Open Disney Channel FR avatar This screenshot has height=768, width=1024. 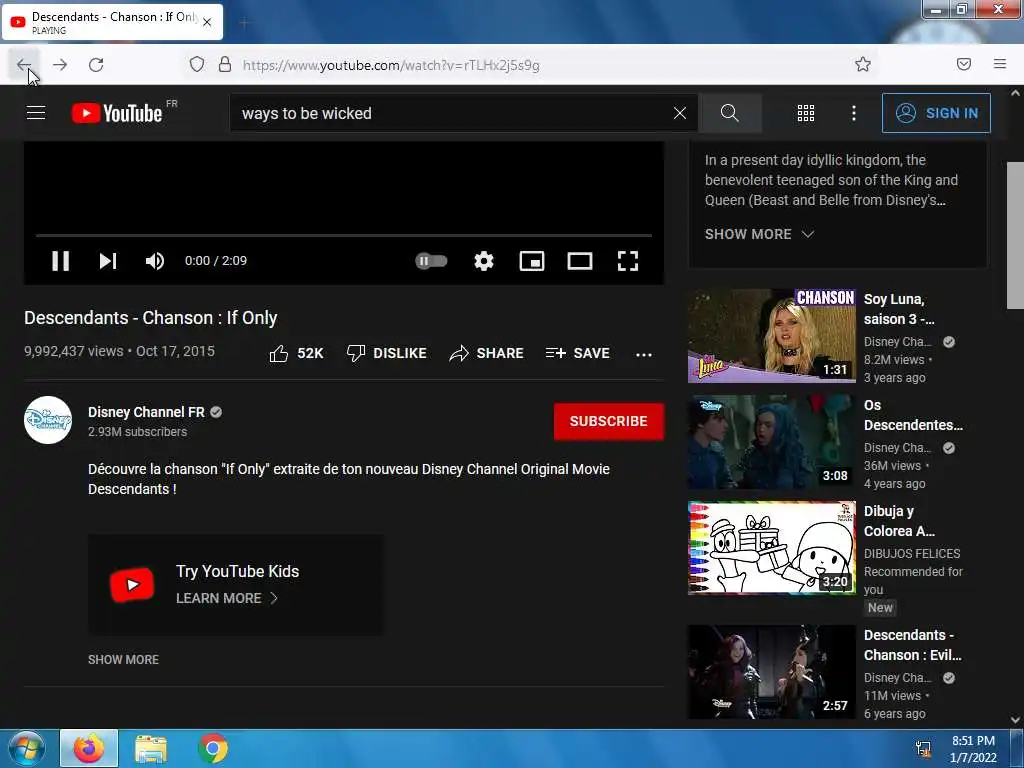coord(48,420)
